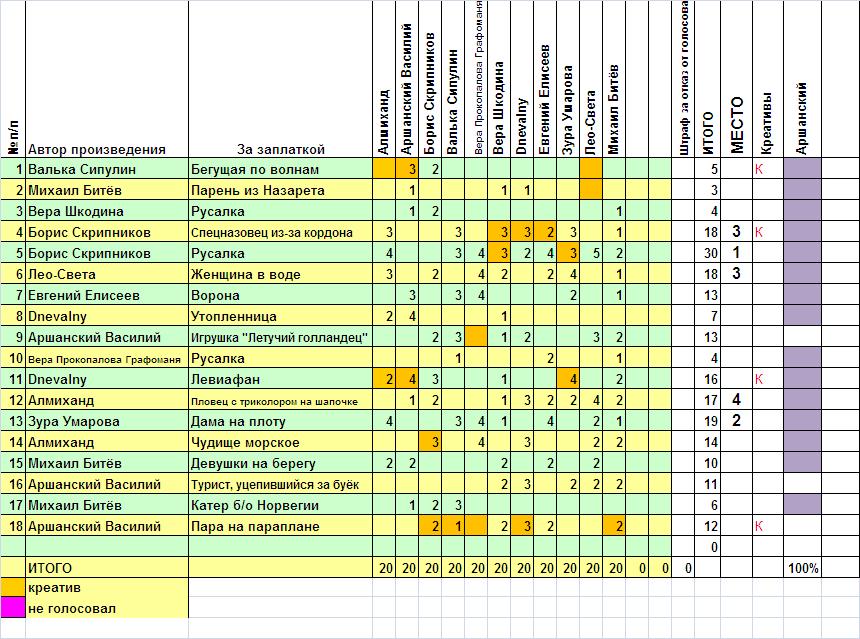
Task: Click the red 'К' mark in row 1
Action: click(759, 169)
